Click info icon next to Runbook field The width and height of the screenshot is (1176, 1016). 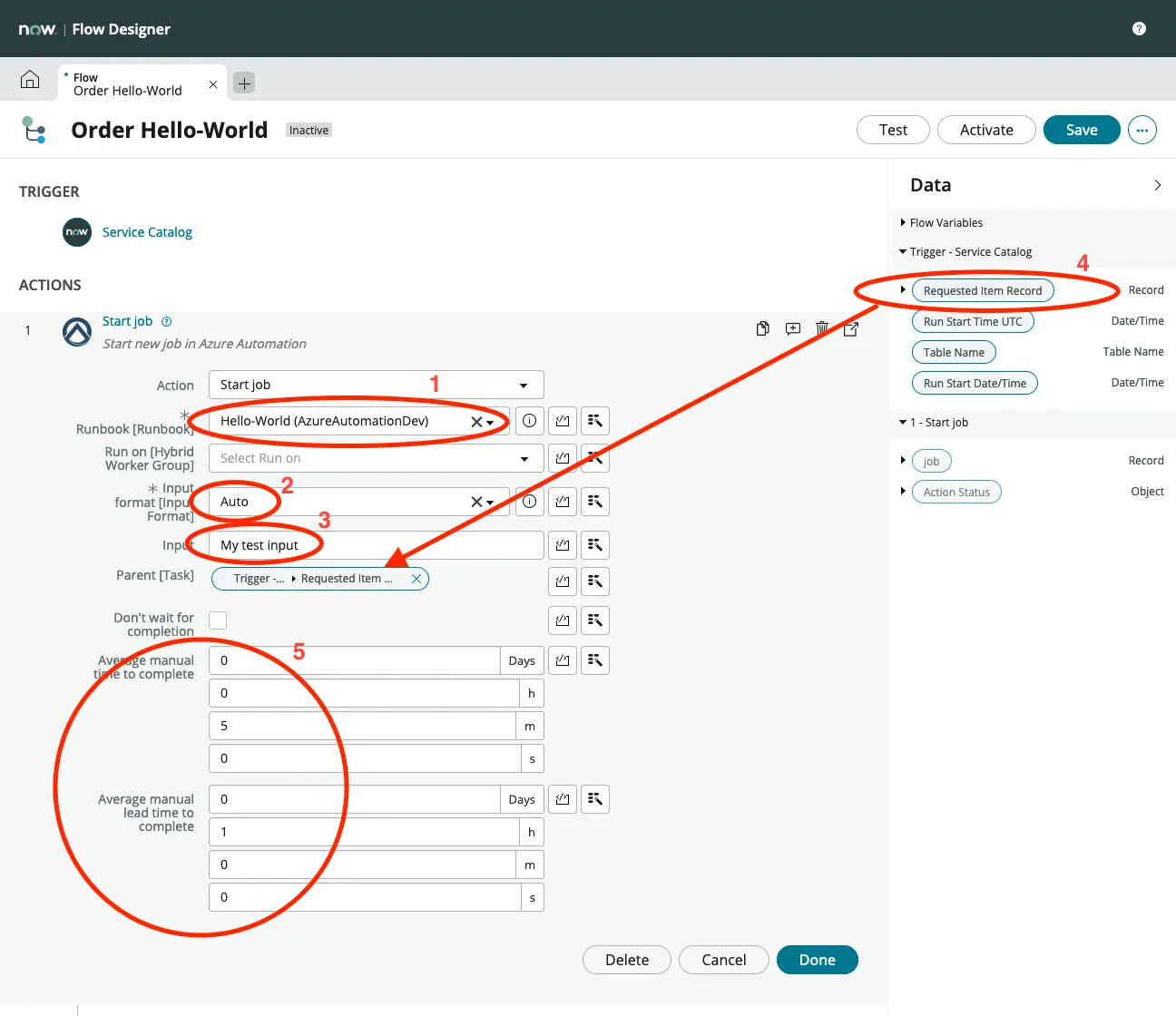[x=530, y=421]
